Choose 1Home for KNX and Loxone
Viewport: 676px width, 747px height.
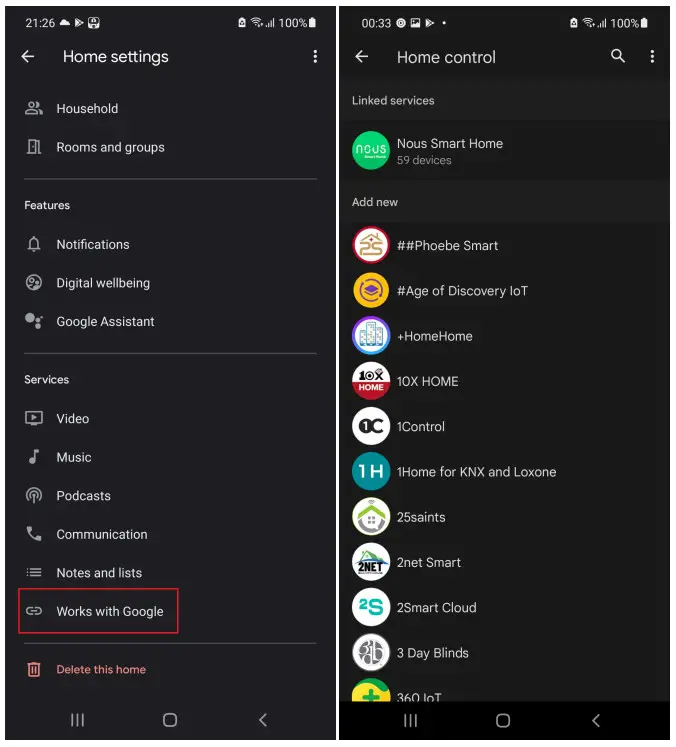pos(476,472)
